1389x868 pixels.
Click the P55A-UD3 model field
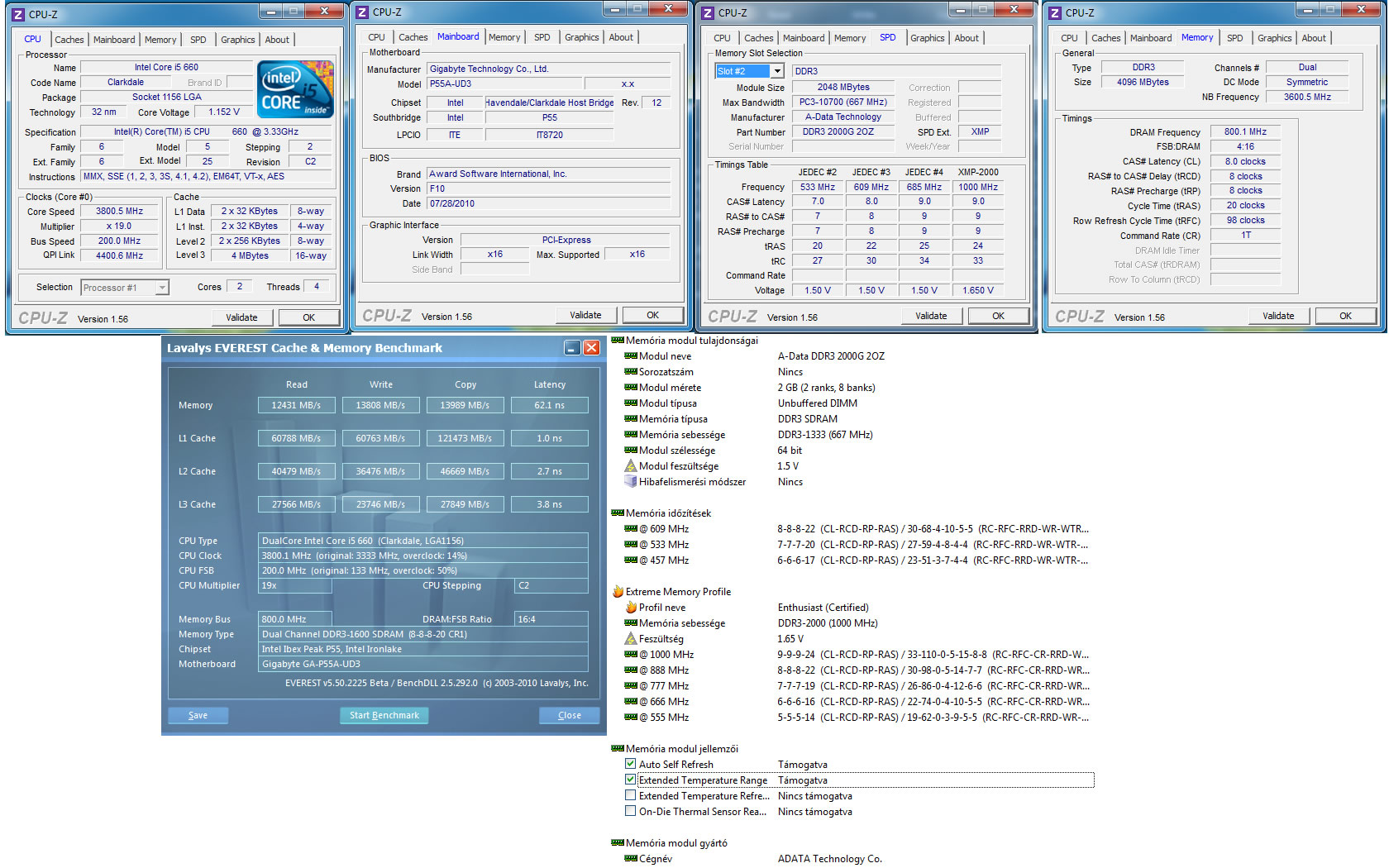503,83
